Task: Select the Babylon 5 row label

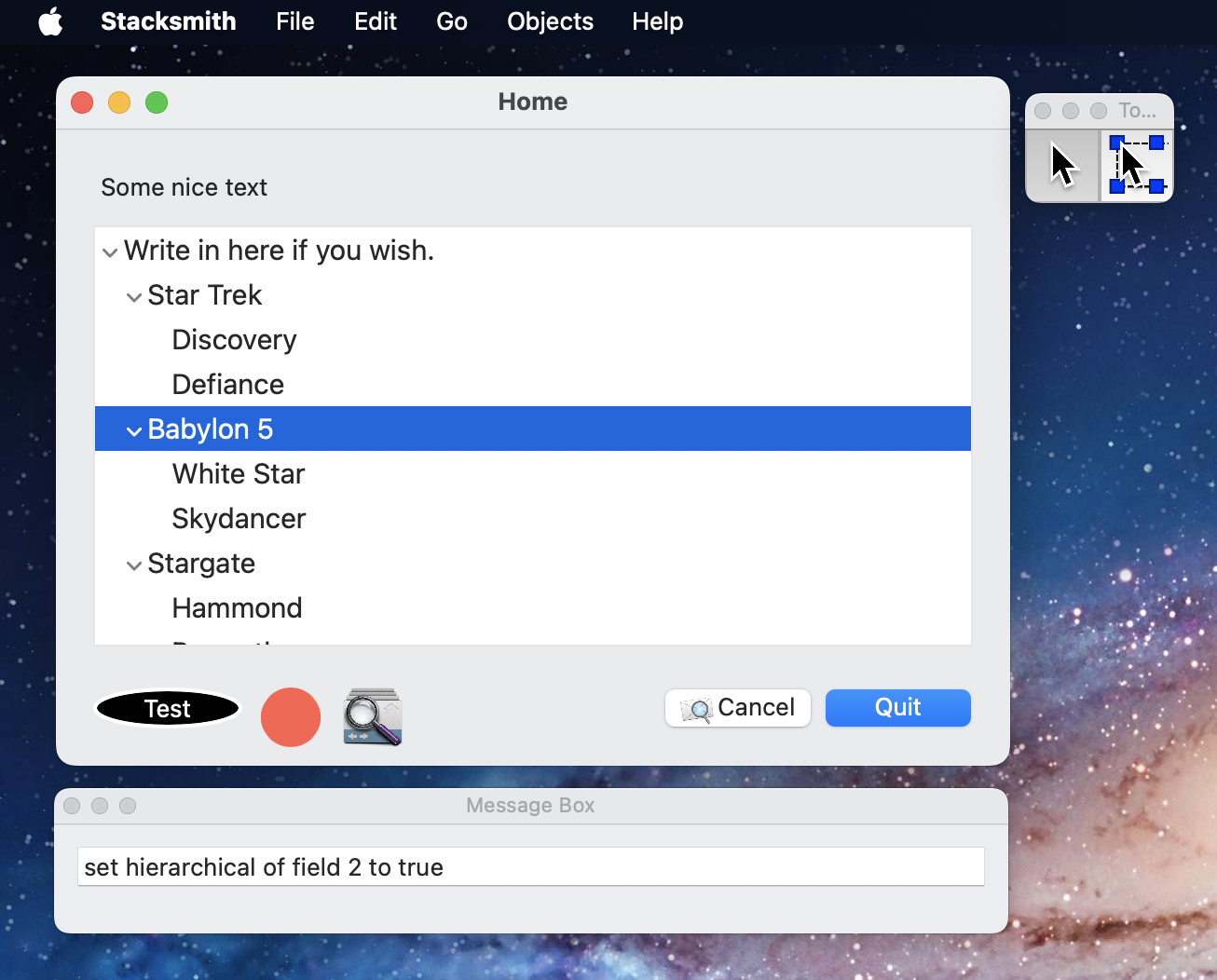Action: coord(211,429)
